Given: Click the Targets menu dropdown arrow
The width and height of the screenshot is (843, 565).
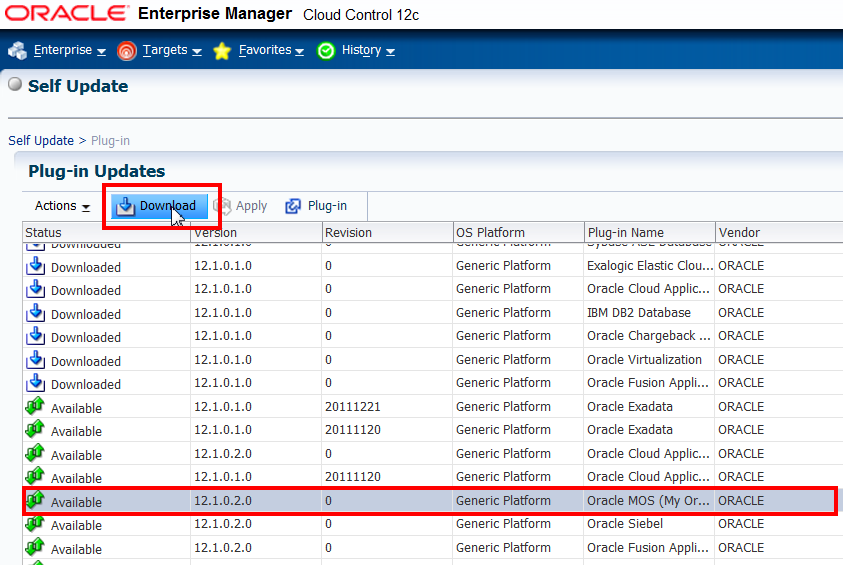Looking at the screenshot, I should pyautogui.click(x=197, y=52).
